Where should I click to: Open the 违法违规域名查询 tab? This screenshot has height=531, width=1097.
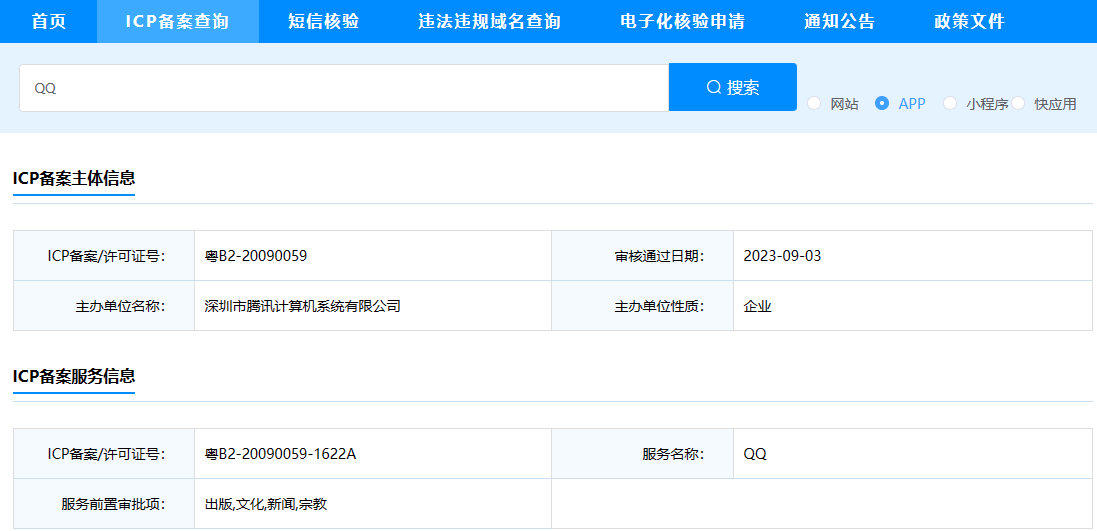(x=490, y=22)
